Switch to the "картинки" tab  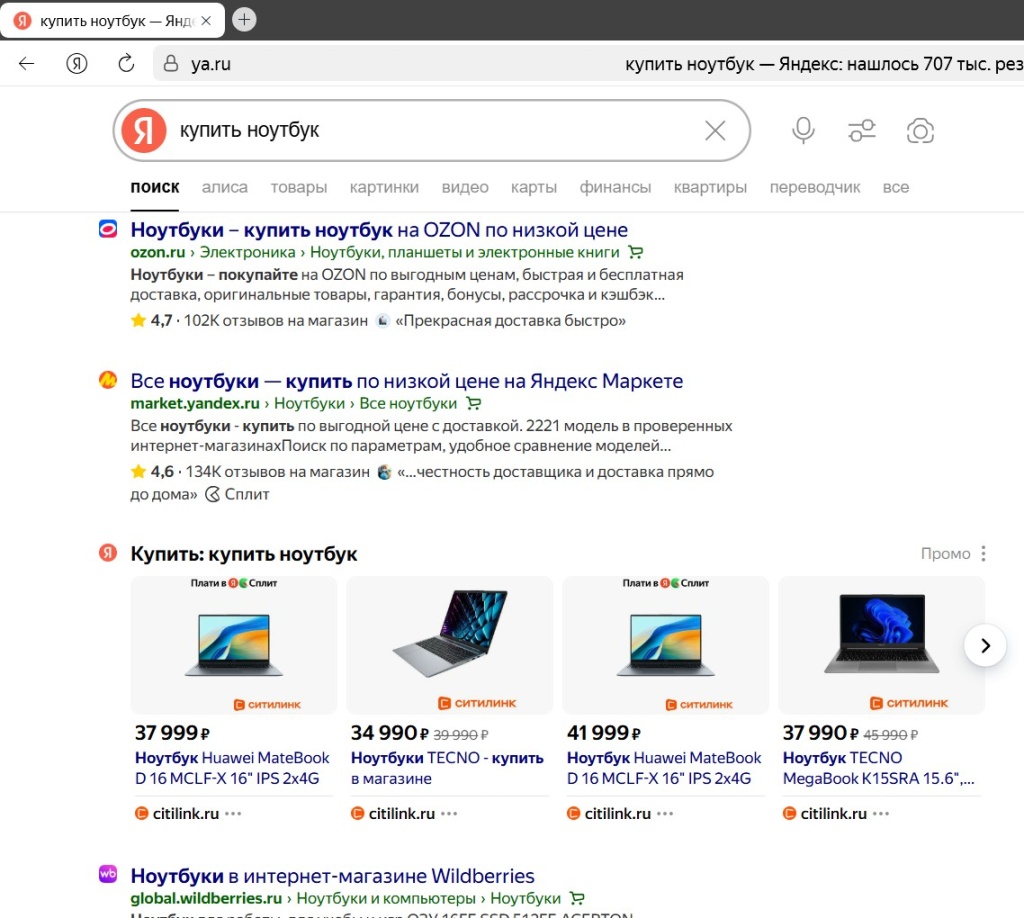(x=384, y=187)
